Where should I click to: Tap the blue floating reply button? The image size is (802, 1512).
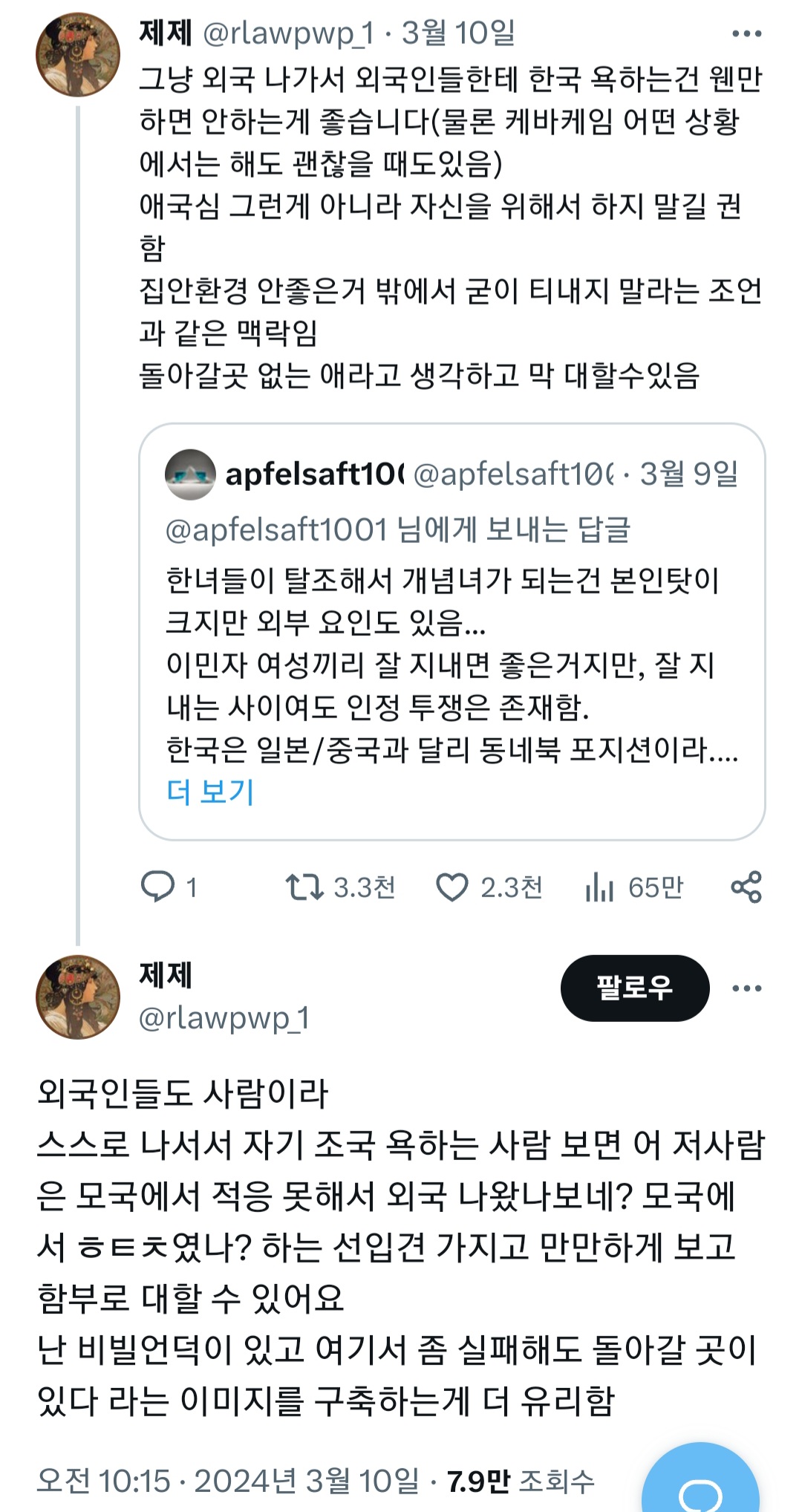tap(700, 1485)
